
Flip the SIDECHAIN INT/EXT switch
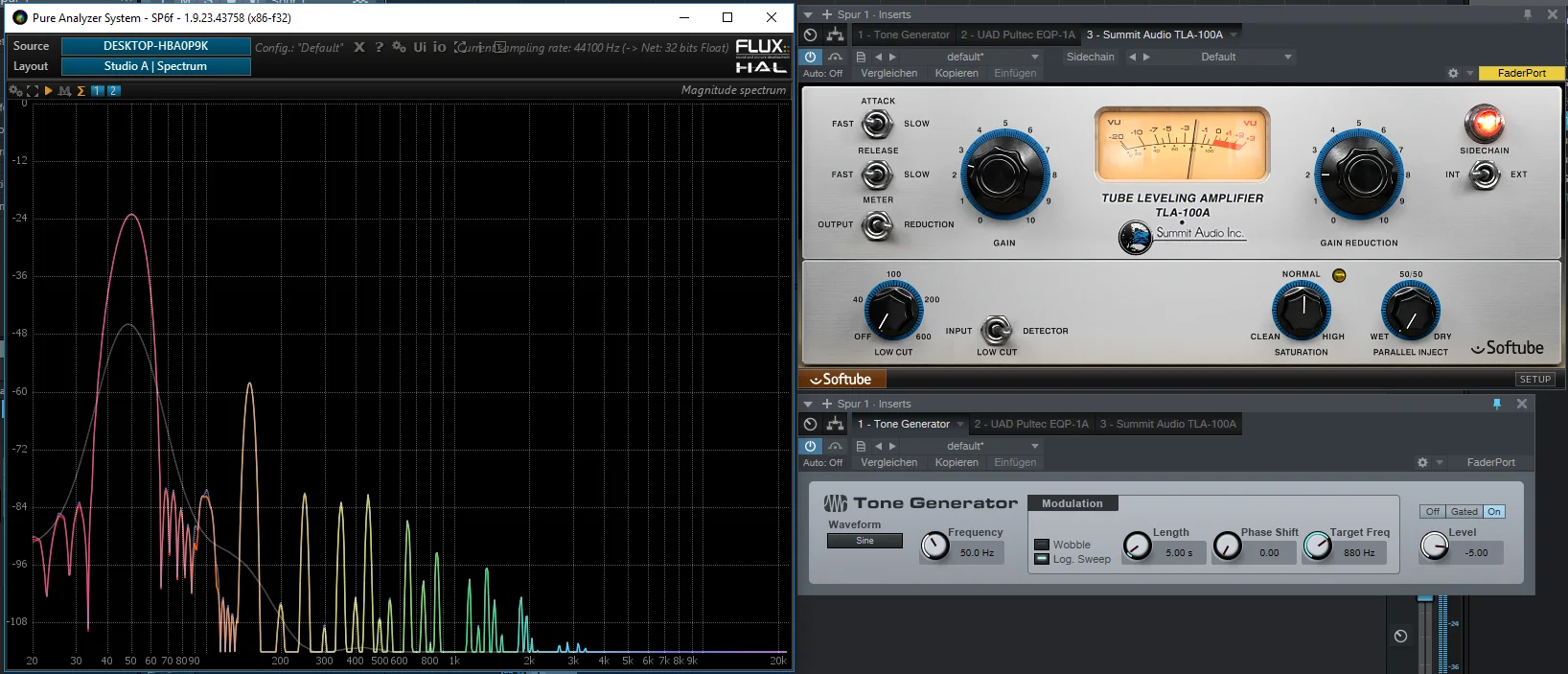pos(1485,174)
